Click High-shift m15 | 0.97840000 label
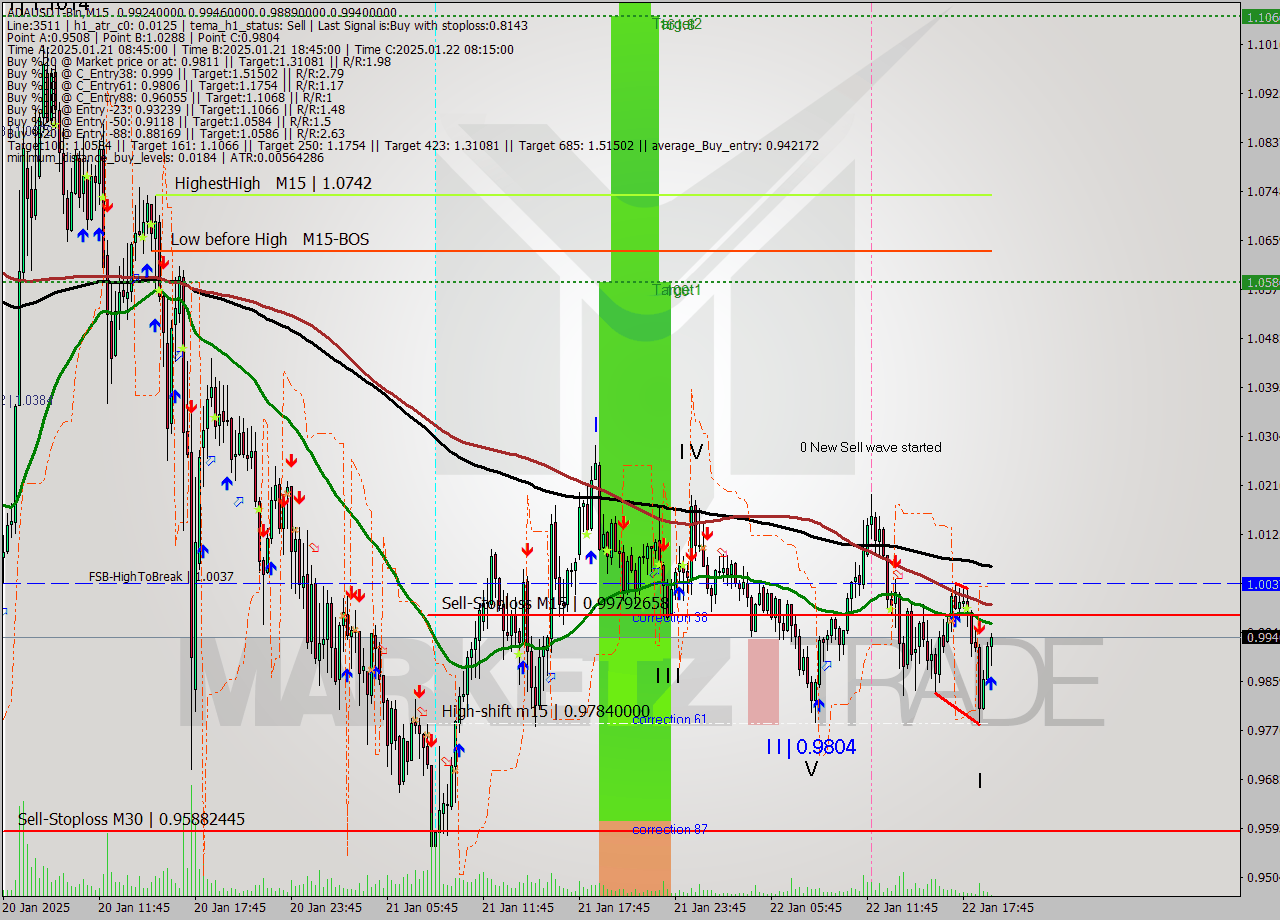Viewport: 1280px width, 920px height. pos(546,711)
